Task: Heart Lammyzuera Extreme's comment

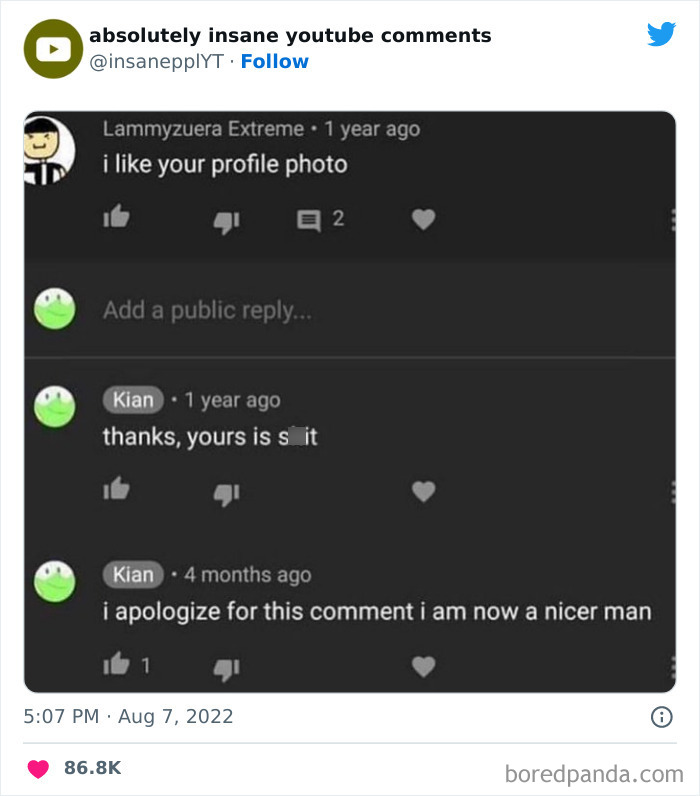Action: pyautogui.click(x=424, y=219)
